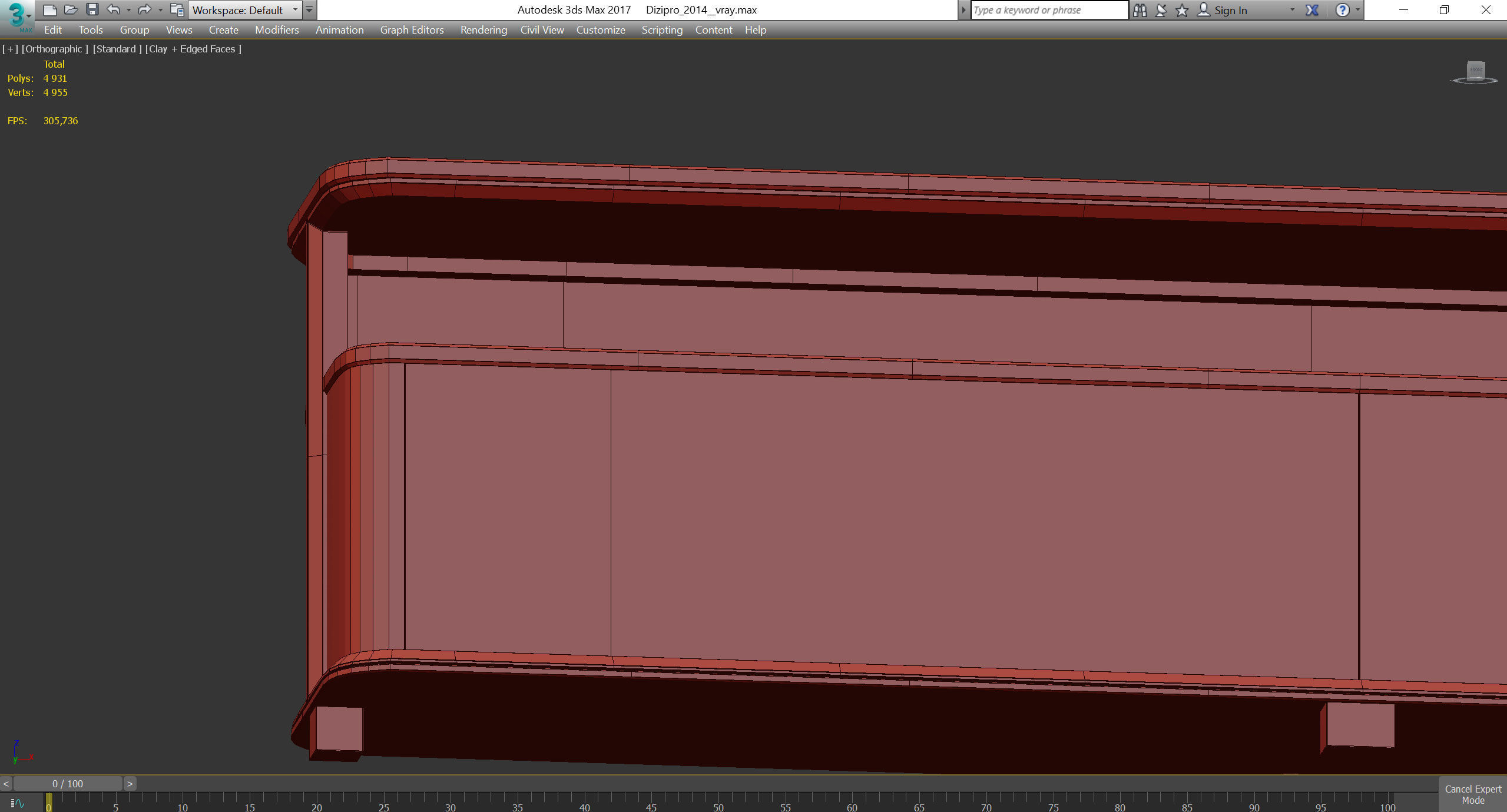1507x812 pixels.
Task: Click the binoculars search icon
Action: point(1140,10)
